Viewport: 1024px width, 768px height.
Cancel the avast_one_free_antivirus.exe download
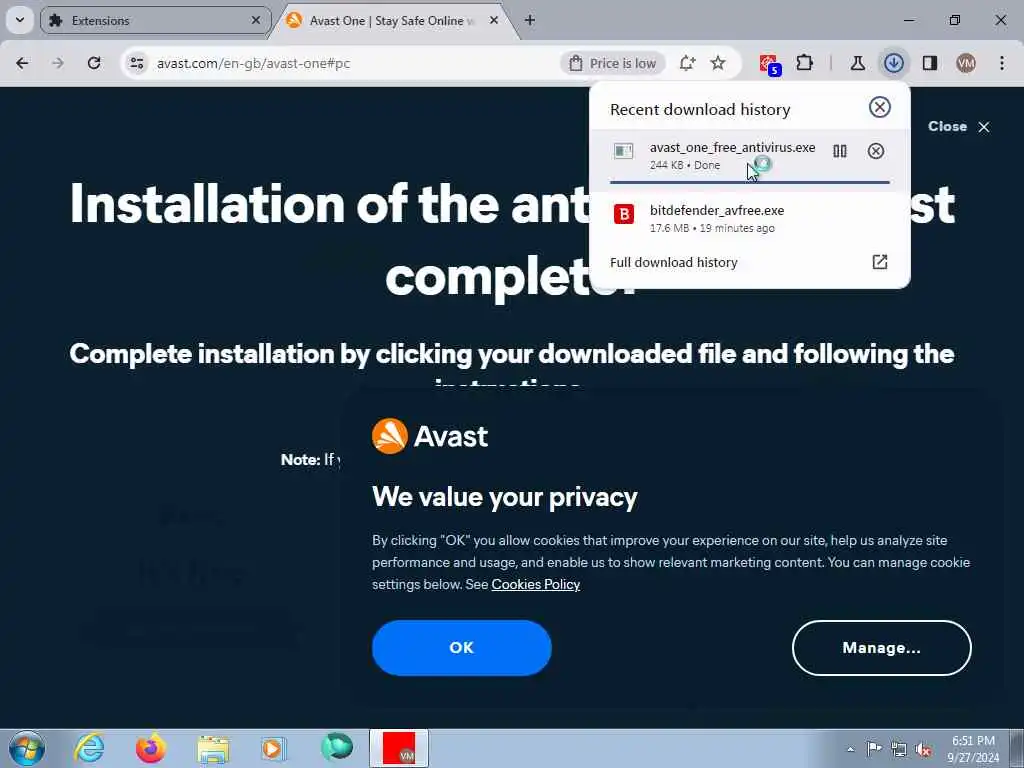tap(876, 152)
